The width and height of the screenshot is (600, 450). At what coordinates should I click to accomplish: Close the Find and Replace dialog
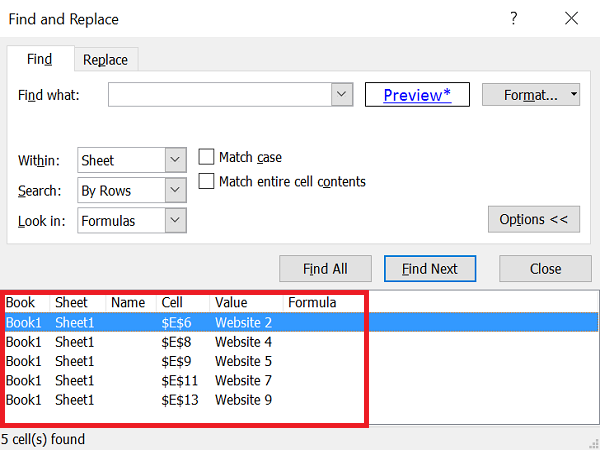[x=571, y=18]
